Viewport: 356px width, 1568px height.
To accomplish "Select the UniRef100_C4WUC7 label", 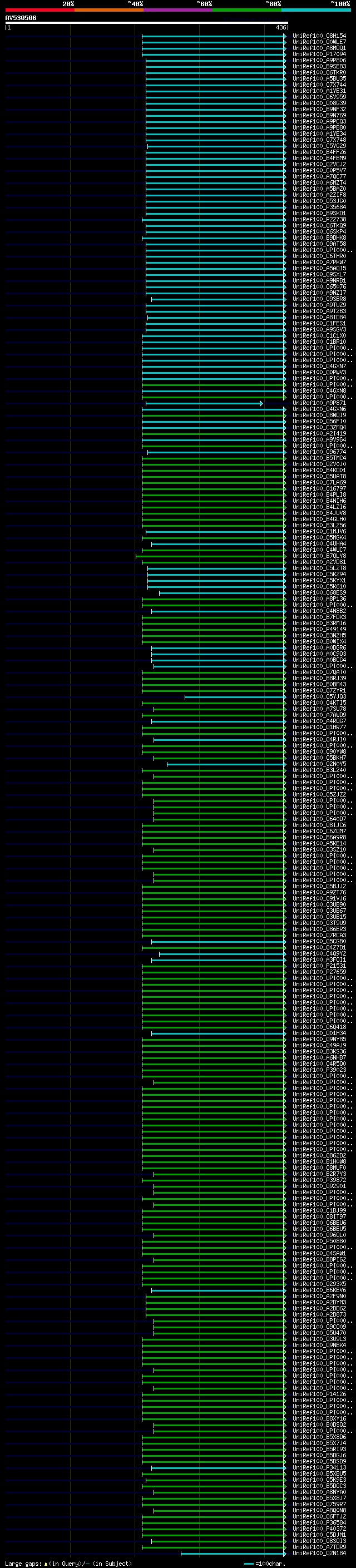I will [x=319, y=550].
